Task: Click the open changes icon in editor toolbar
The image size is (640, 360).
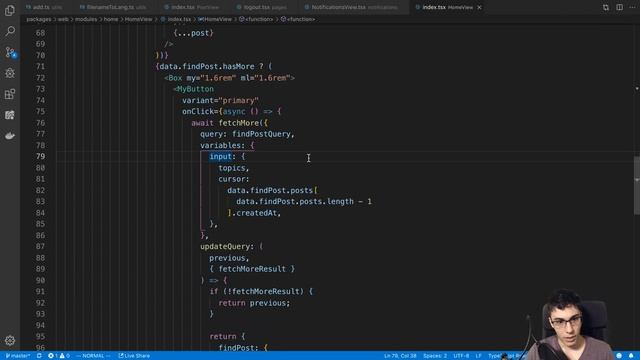Action: coord(606,7)
